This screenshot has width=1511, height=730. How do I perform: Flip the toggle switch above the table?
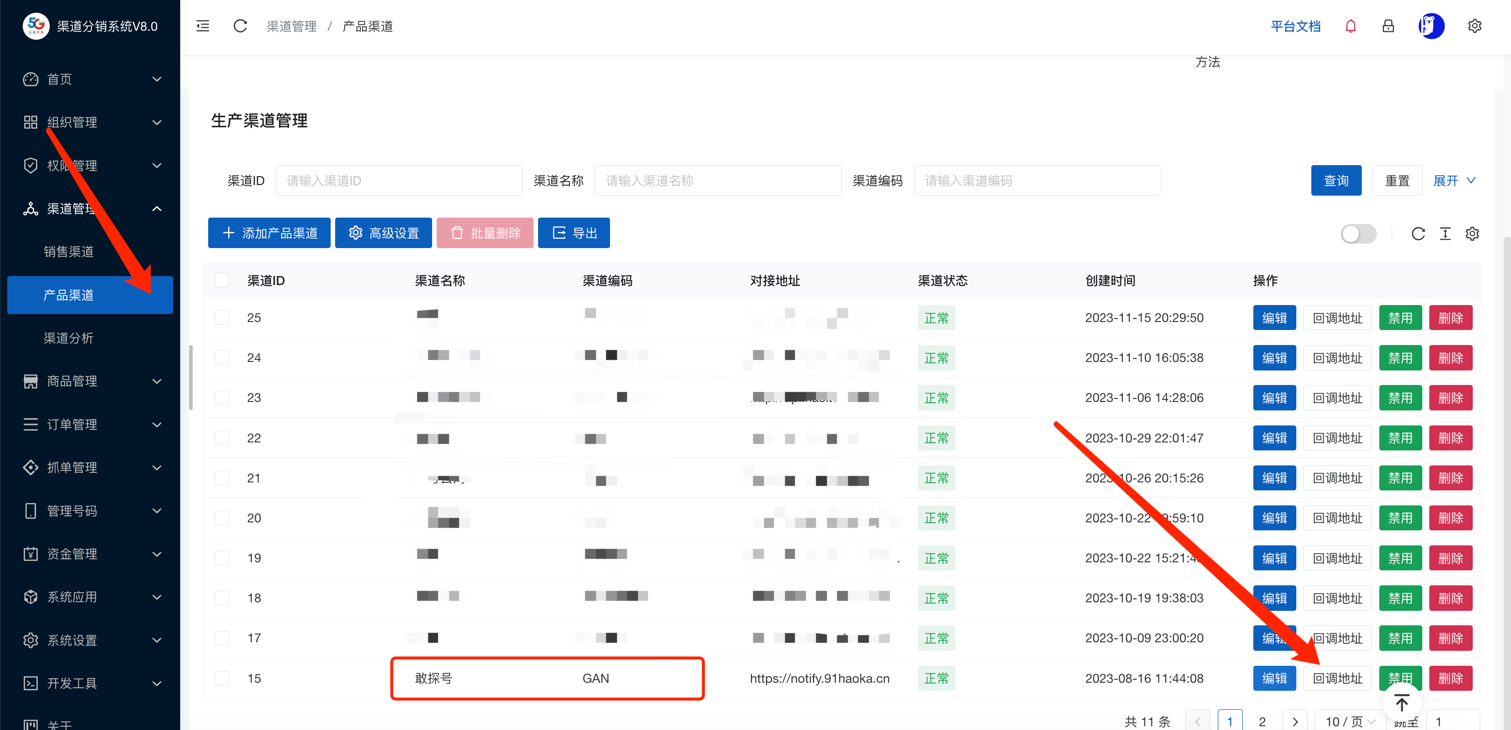pyautogui.click(x=1358, y=233)
